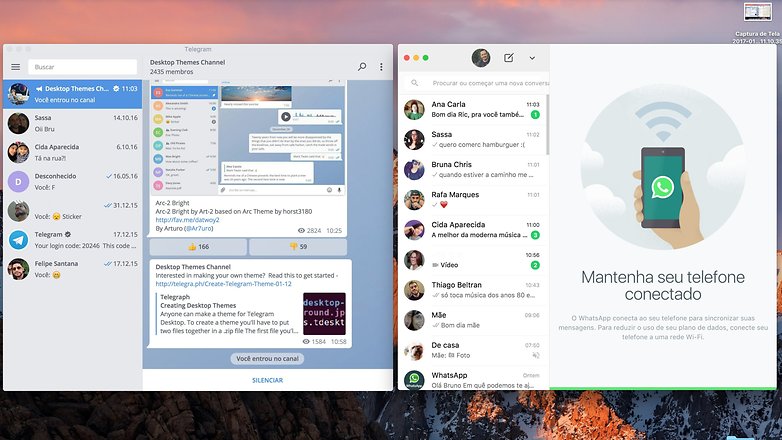Select the Desktop Themes Channel chat in Telegram
The height and width of the screenshot is (440, 782).
pos(73,94)
